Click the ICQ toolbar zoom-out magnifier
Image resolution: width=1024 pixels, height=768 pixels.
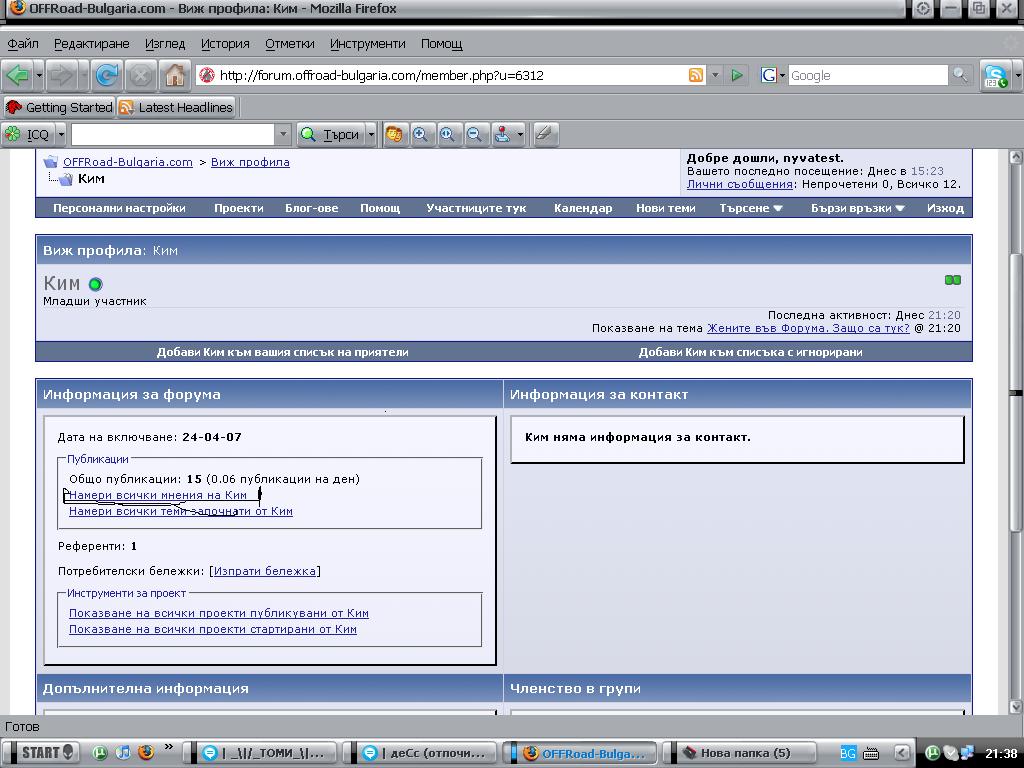(474, 135)
